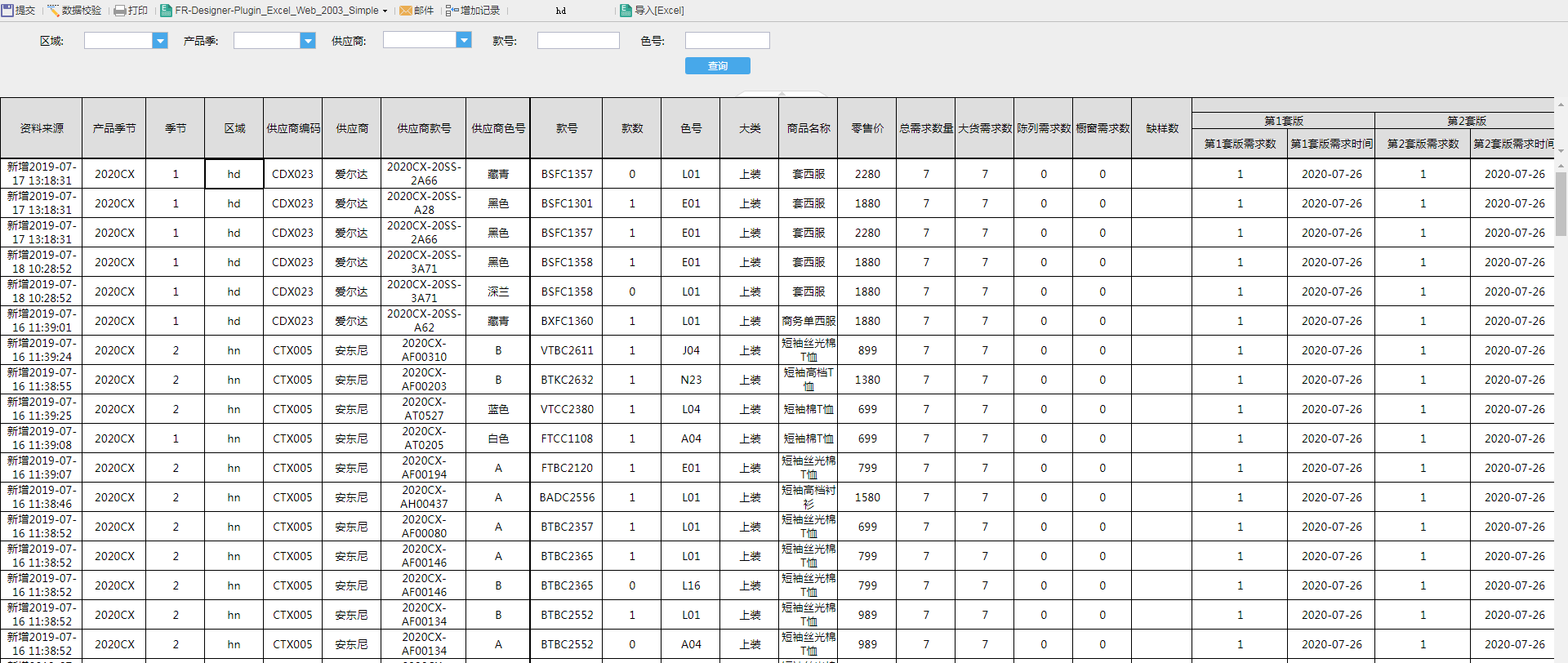Click the 缺样数 column header
This screenshot has height=663, width=1568.
(x=1162, y=128)
